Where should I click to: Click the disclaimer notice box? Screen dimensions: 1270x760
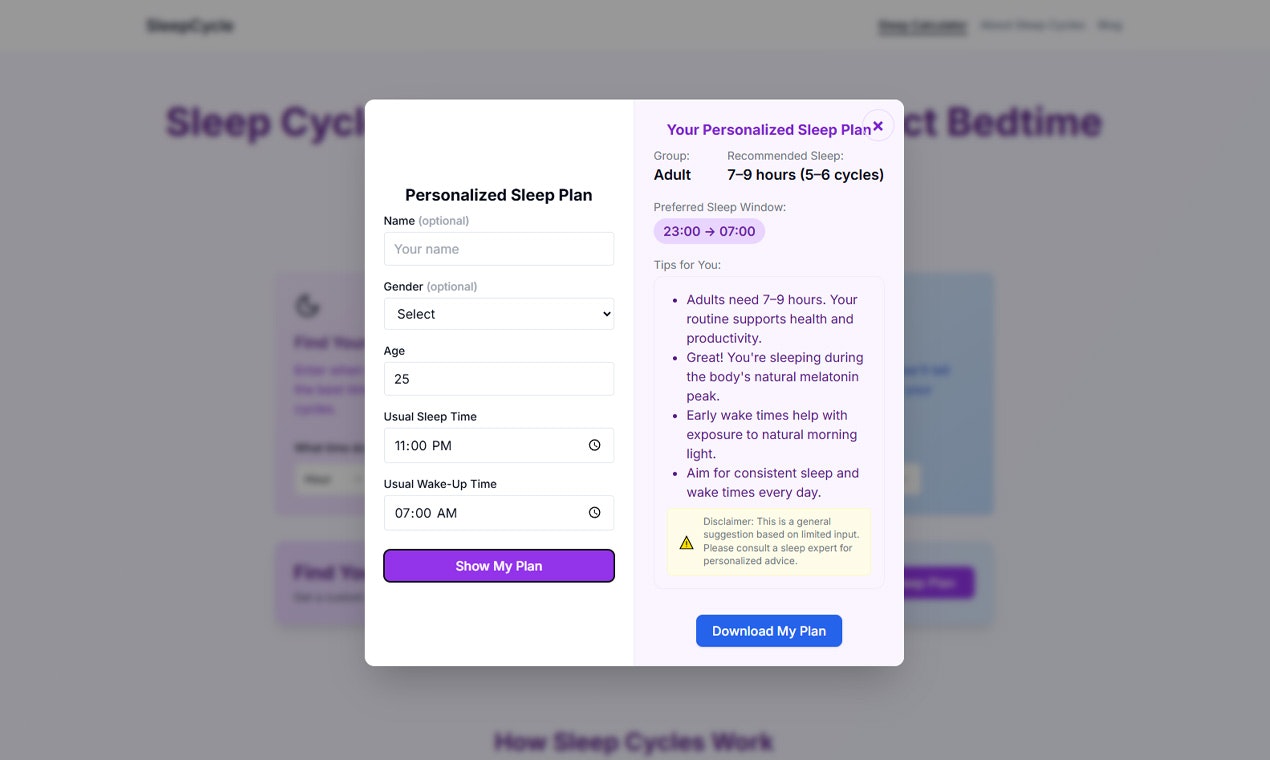pos(769,542)
